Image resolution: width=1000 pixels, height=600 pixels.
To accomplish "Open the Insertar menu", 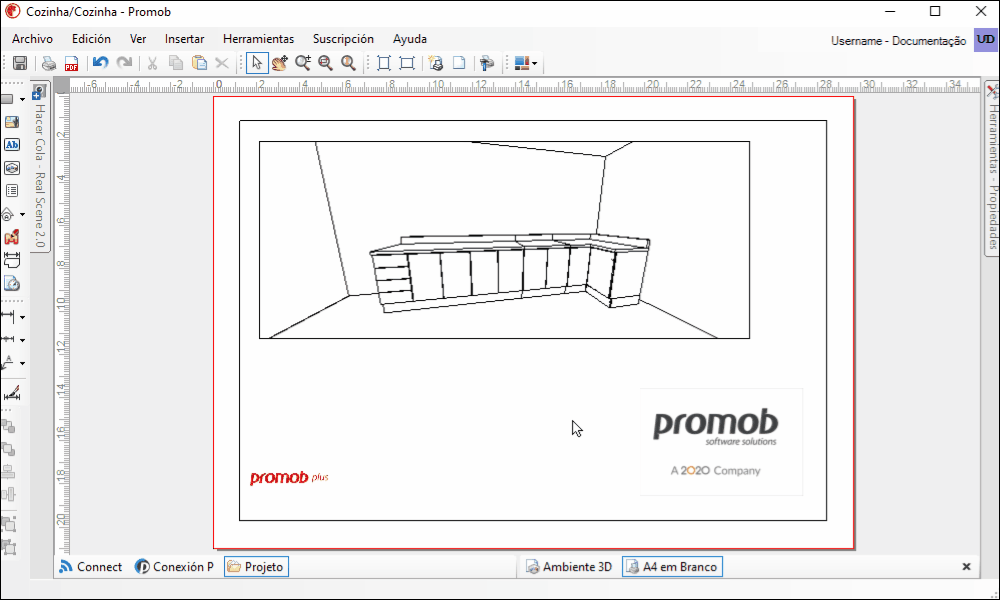I will 184,39.
